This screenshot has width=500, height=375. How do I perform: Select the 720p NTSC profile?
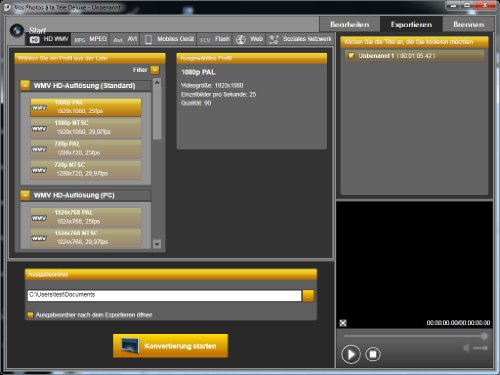pyautogui.click(x=86, y=169)
